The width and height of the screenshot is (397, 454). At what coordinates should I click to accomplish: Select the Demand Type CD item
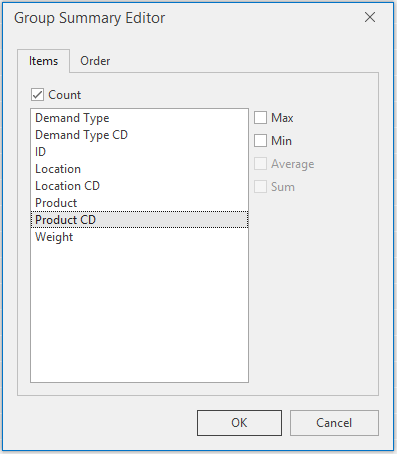pyautogui.click(x=139, y=135)
